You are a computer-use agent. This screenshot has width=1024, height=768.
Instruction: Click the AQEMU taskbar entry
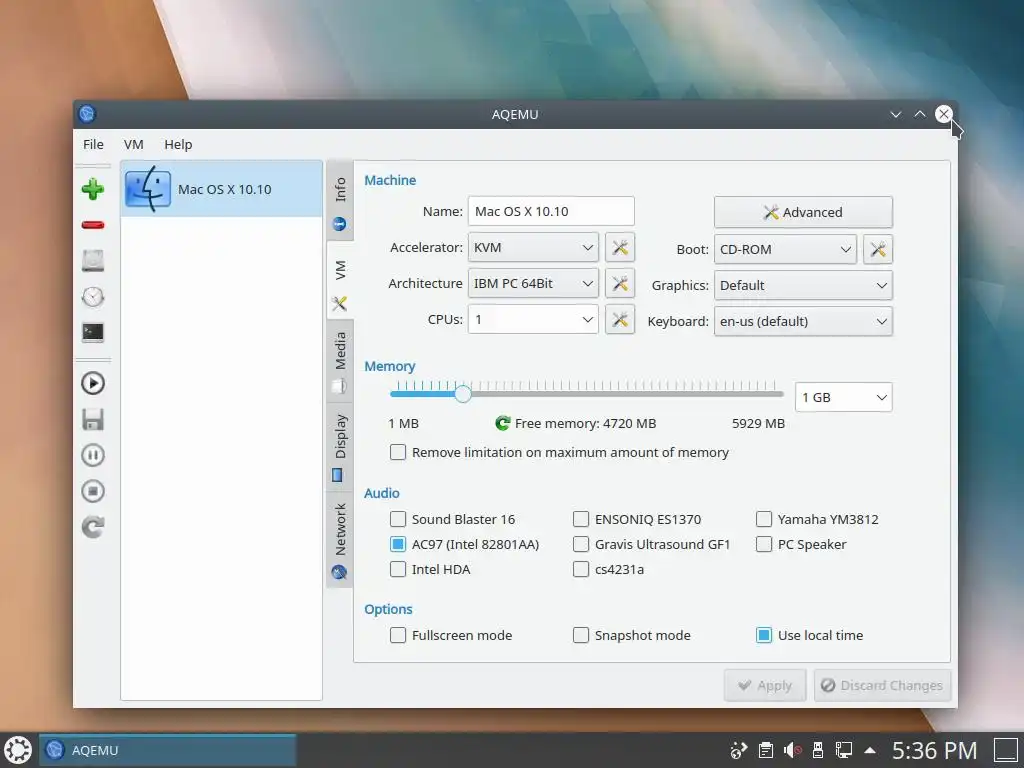point(167,750)
